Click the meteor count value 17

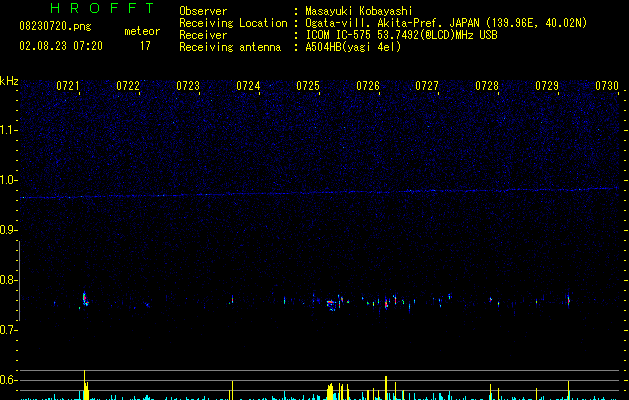tap(145, 46)
